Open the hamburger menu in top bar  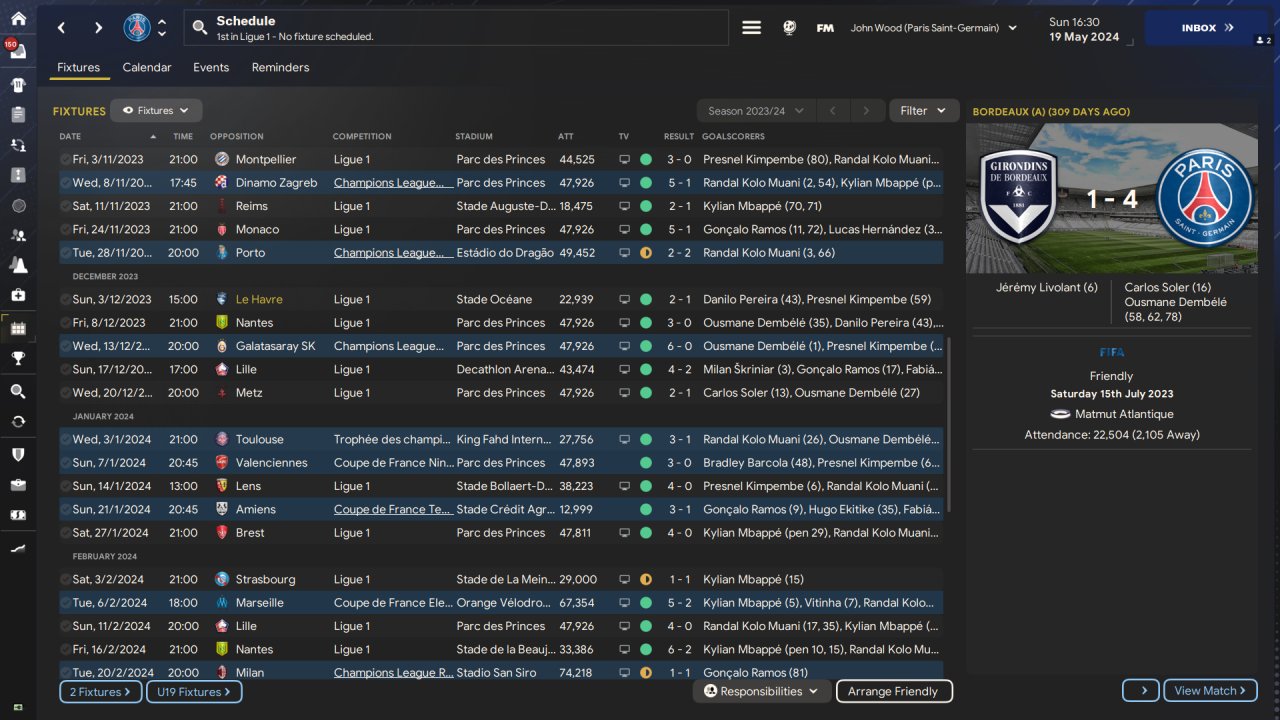tap(751, 28)
